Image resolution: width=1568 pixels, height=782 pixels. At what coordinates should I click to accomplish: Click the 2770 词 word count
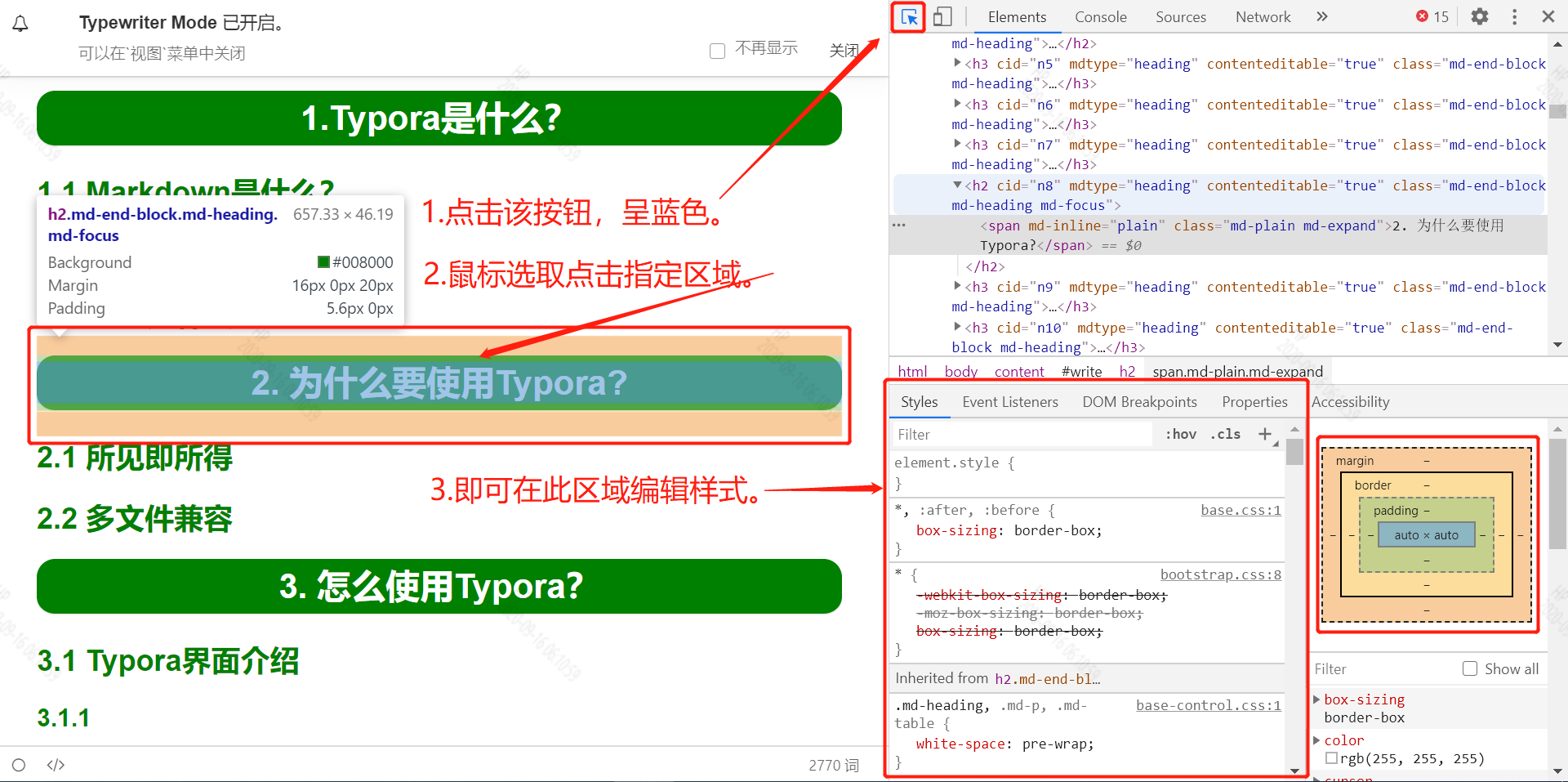[x=834, y=766]
